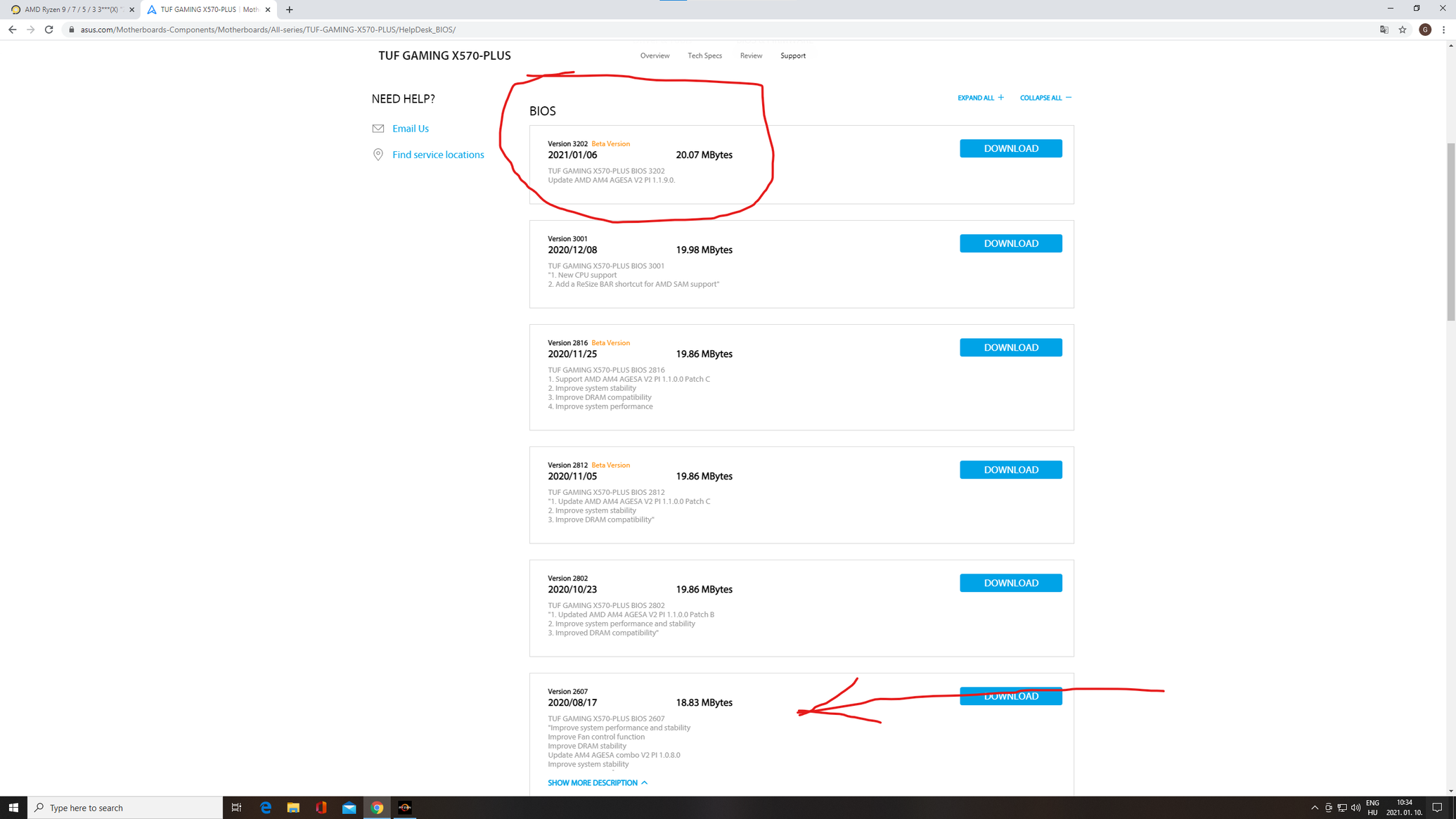Download BIOS version 2802
This screenshot has height=819, width=1456.
click(1010, 583)
